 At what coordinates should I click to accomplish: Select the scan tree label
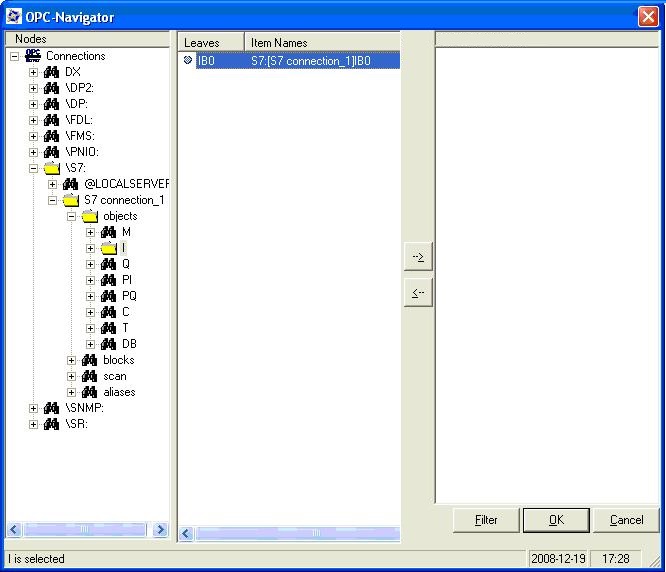click(x=115, y=376)
